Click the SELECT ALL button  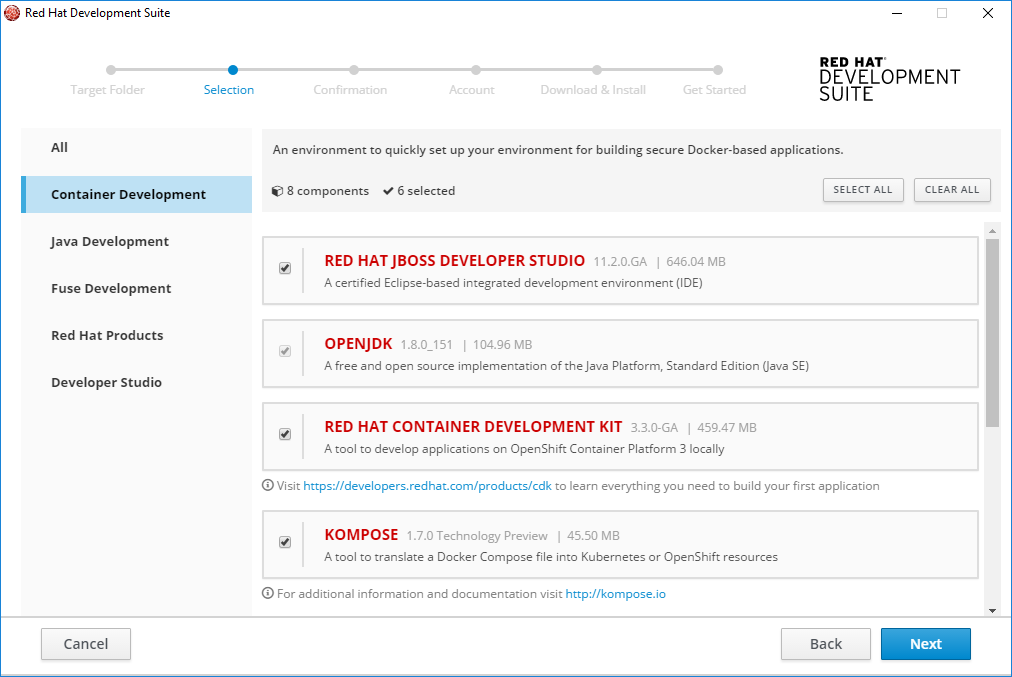click(863, 190)
